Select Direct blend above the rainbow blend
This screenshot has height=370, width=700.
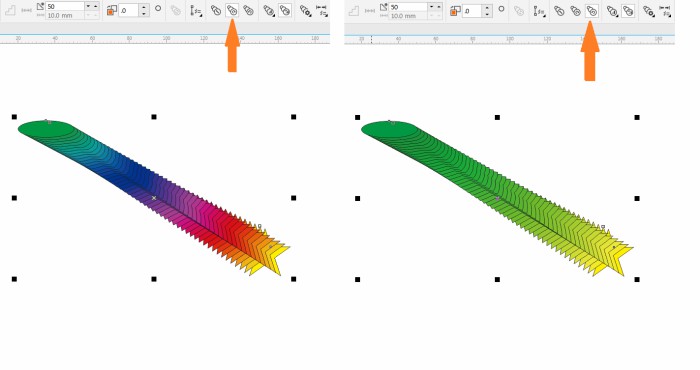click(x=216, y=10)
